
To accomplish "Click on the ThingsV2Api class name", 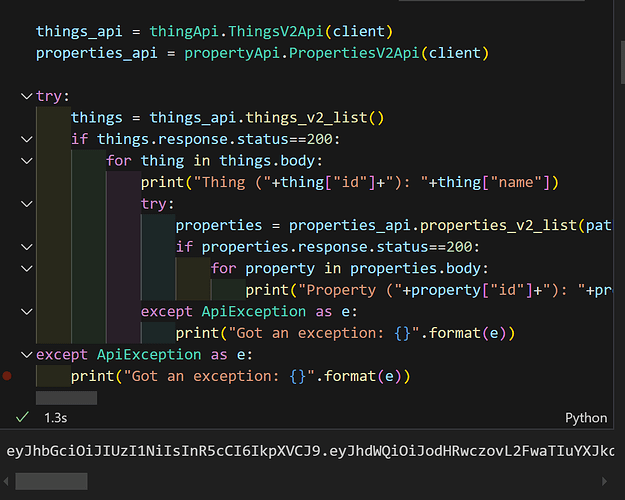I will pyautogui.click(x=275, y=31).
